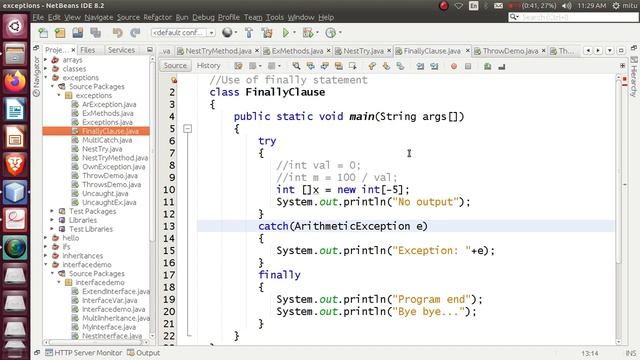
Task: Open HTTP Server Monitor button
Action: [84, 353]
